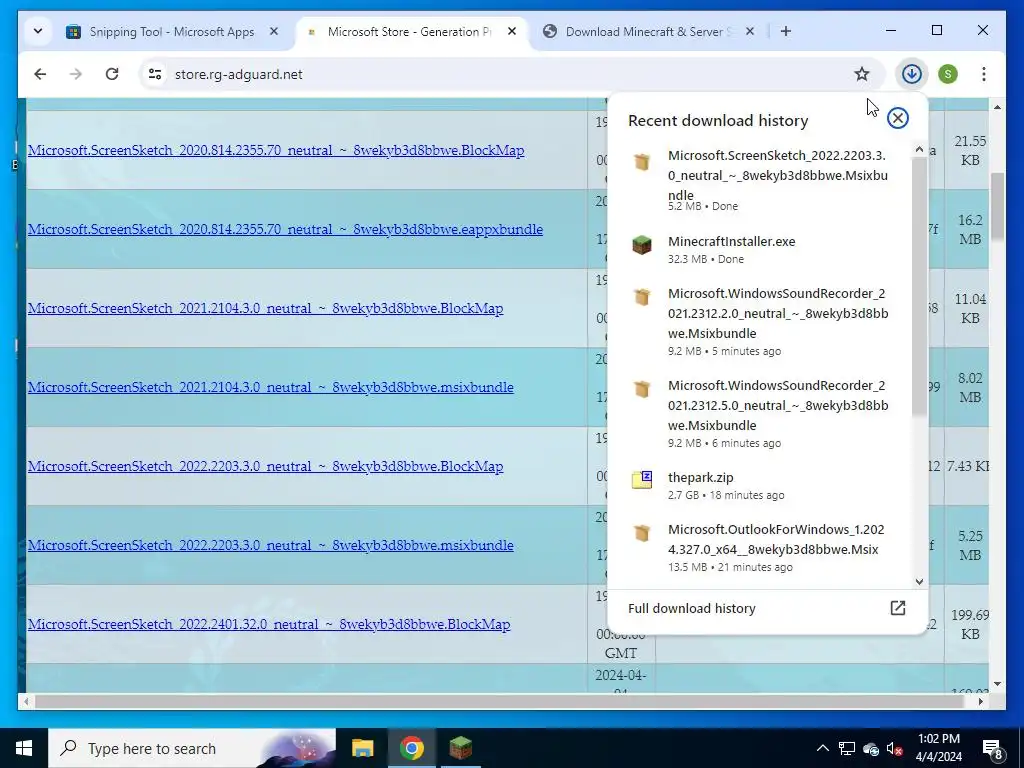Click the download list scrollbar thumb
The width and height of the screenshot is (1024, 768).
click(x=920, y=285)
